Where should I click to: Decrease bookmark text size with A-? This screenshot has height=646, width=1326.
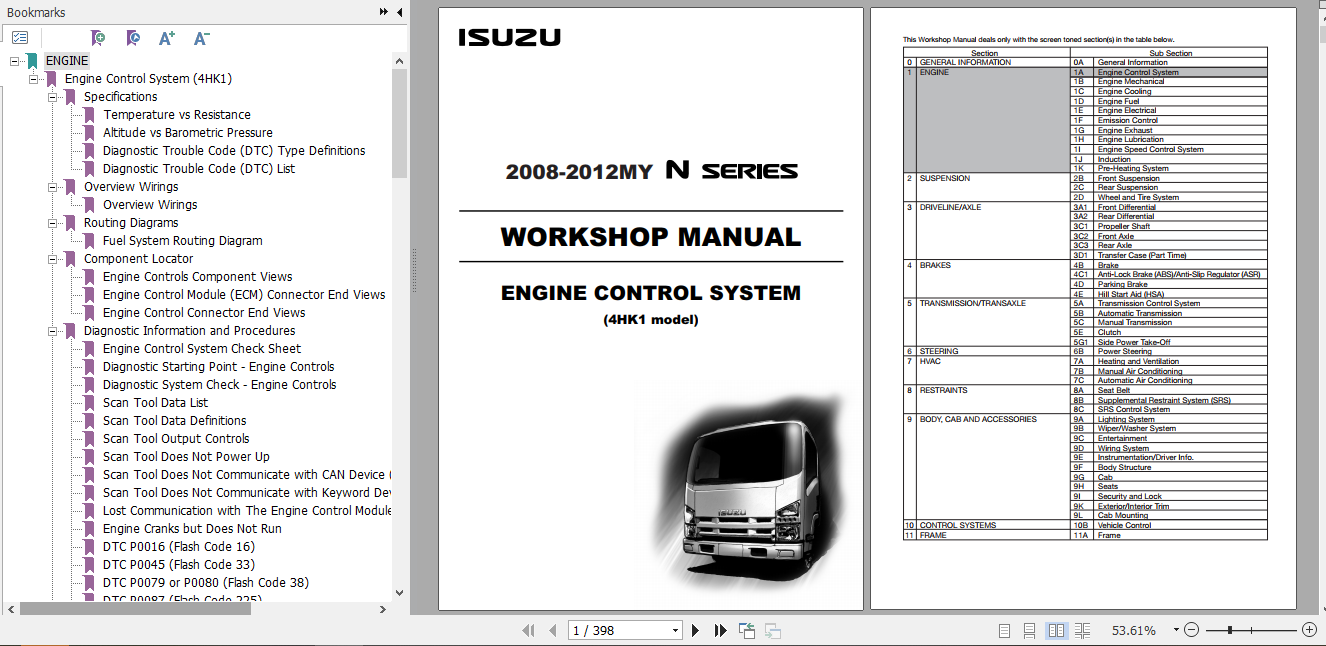pos(201,38)
